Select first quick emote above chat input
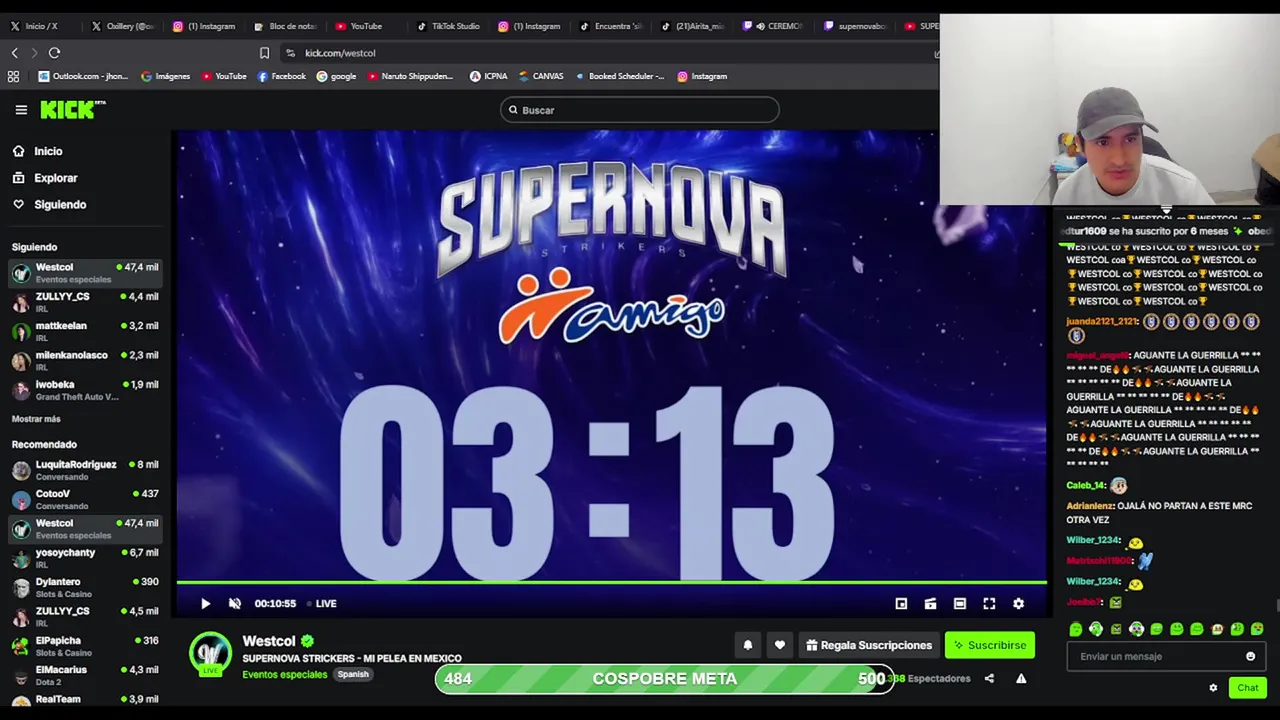Viewport: 1280px width, 720px height. (x=1076, y=629)
